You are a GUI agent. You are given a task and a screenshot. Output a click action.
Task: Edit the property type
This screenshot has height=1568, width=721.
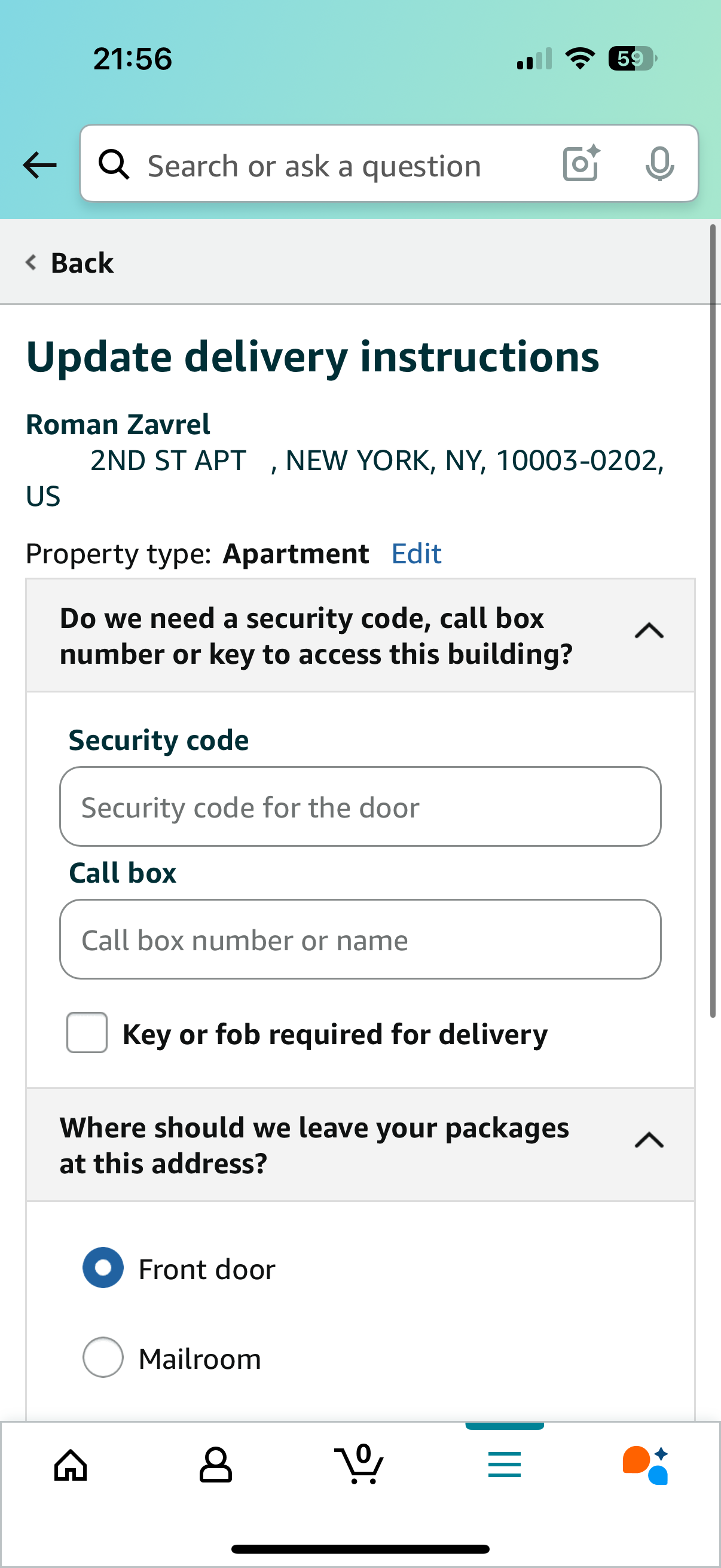pos(416,553)
